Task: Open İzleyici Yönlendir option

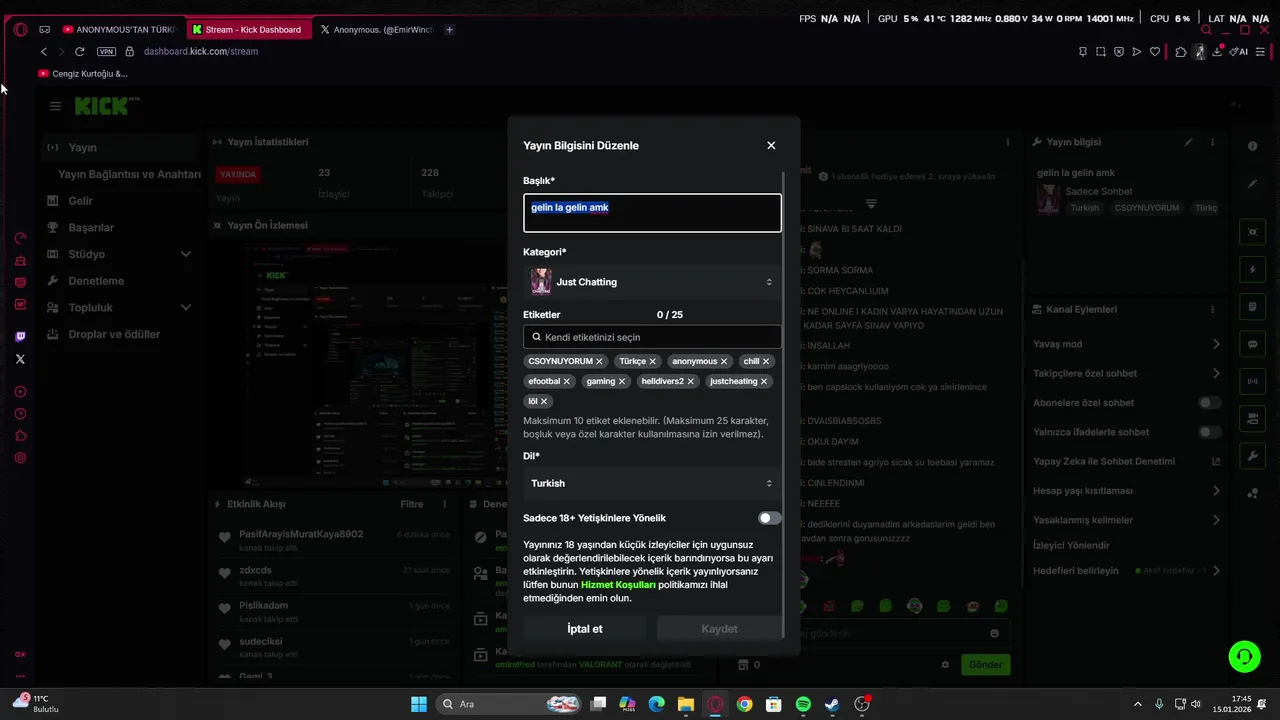Action: point(1071,546)
